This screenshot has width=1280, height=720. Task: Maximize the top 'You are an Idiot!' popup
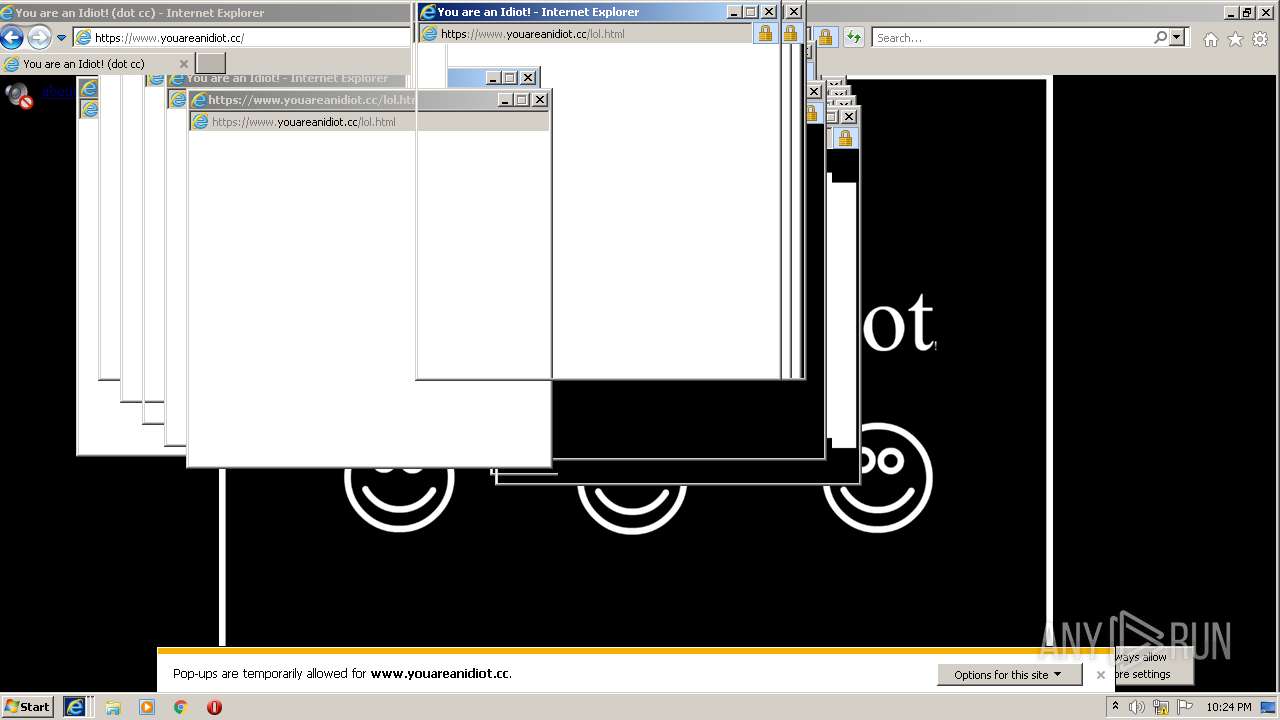click(x=750, y=12)
